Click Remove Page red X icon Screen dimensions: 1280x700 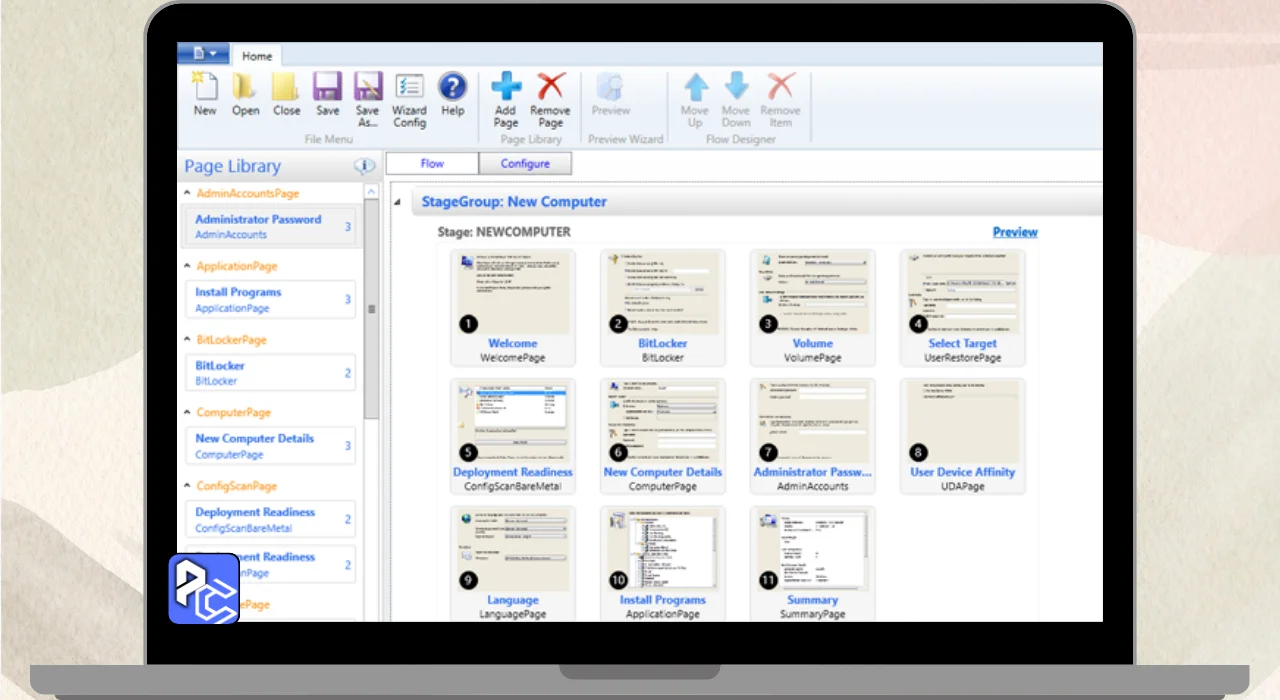(550, 87)
